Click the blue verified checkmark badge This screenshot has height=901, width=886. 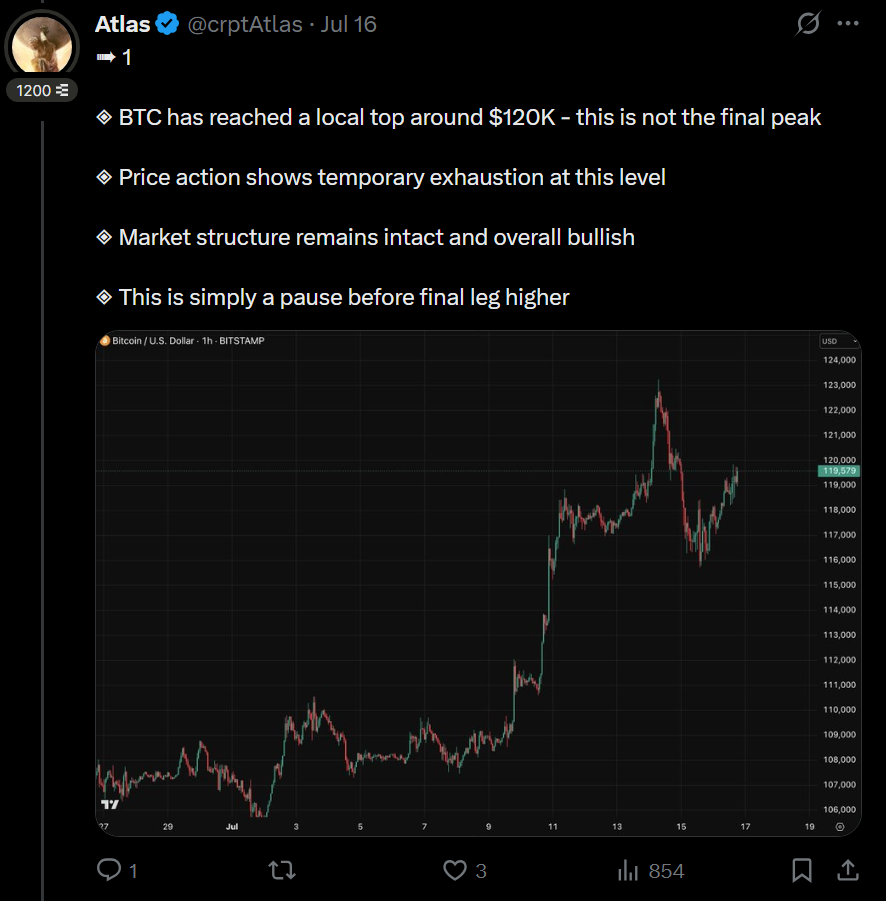pyautogui.click(x=167, y=24)
